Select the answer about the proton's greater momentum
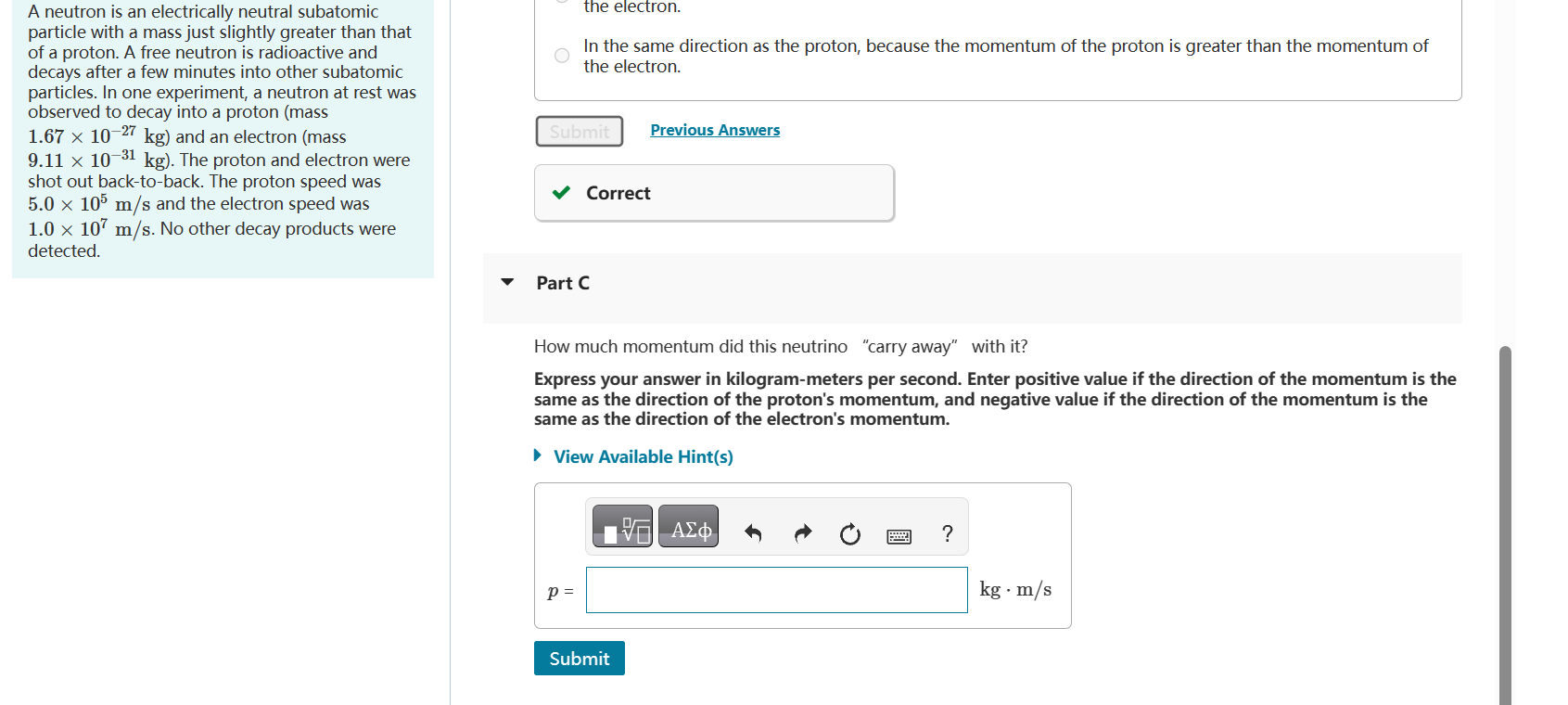Image resolution: width=1568 pixels, height=705 pixels. click(x=561, y=56)
